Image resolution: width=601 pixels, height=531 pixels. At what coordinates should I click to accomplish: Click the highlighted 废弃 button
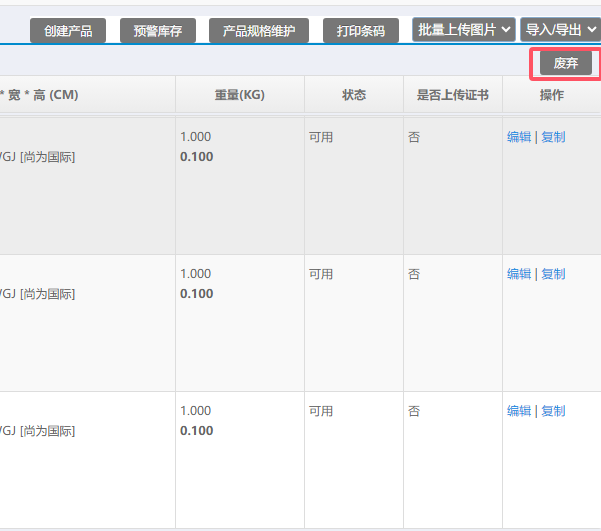pyautogui.click(x=566, y=63)
